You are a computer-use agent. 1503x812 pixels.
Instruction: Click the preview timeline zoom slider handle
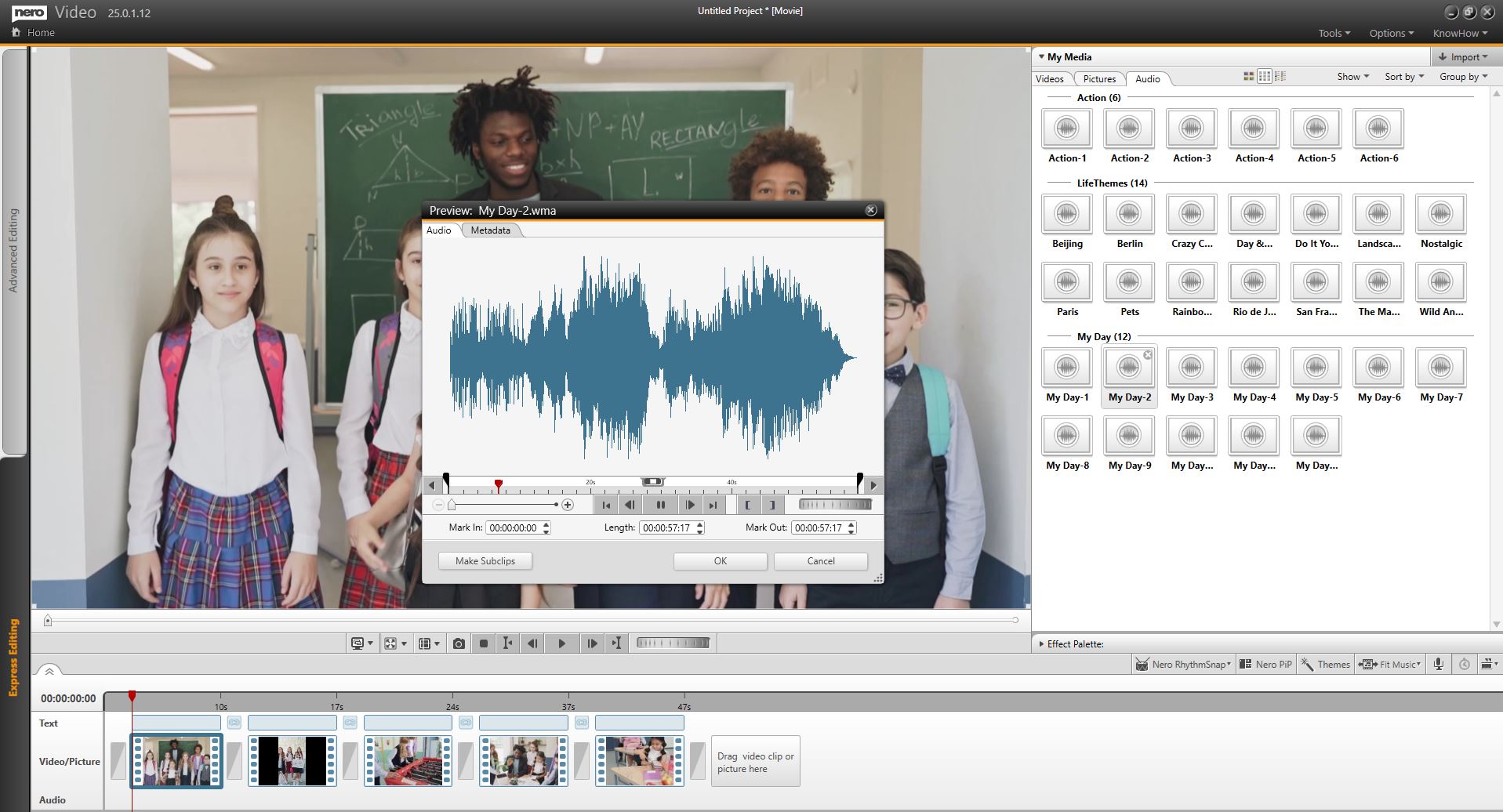[x=452, y=505]
